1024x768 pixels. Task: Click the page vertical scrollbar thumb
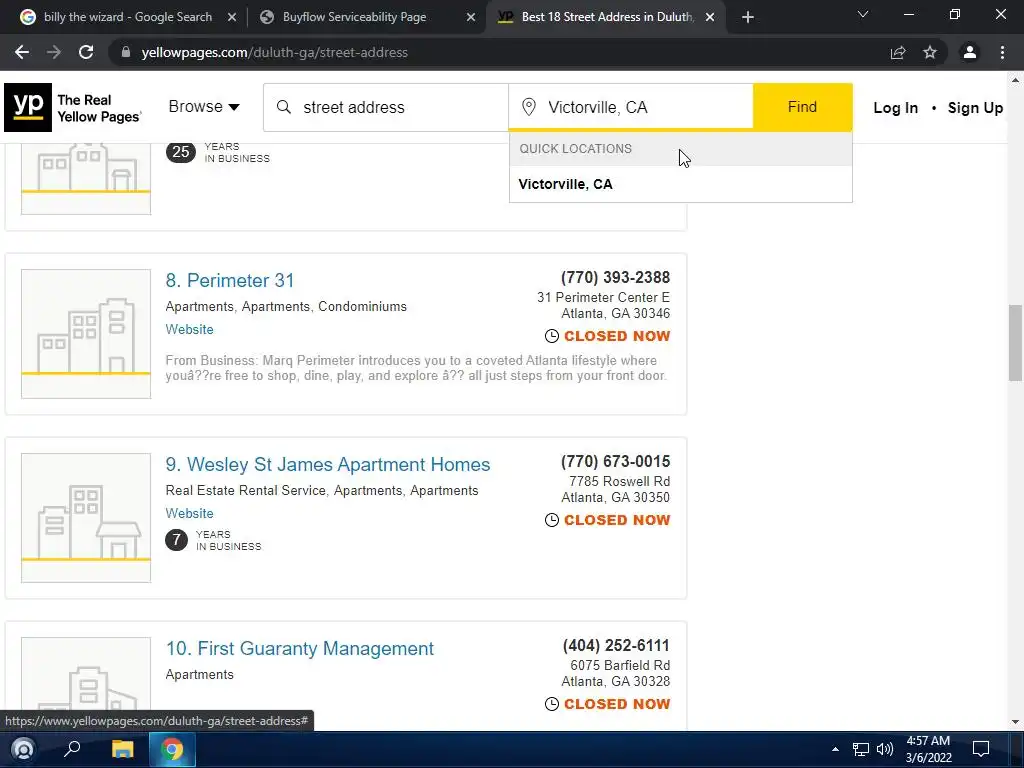[x=1015, y=342]
